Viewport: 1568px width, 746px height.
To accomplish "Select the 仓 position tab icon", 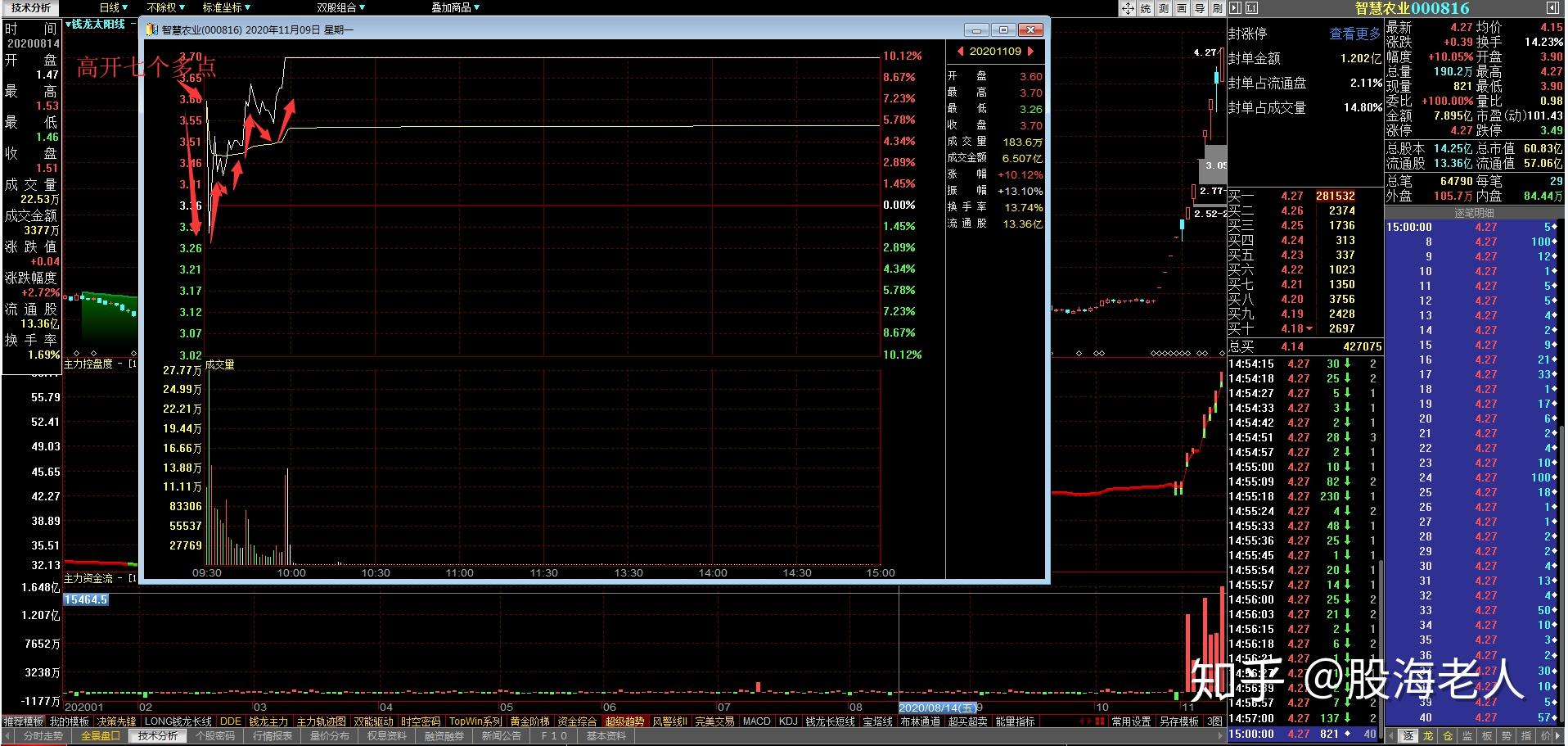I will click(1448, 736).
